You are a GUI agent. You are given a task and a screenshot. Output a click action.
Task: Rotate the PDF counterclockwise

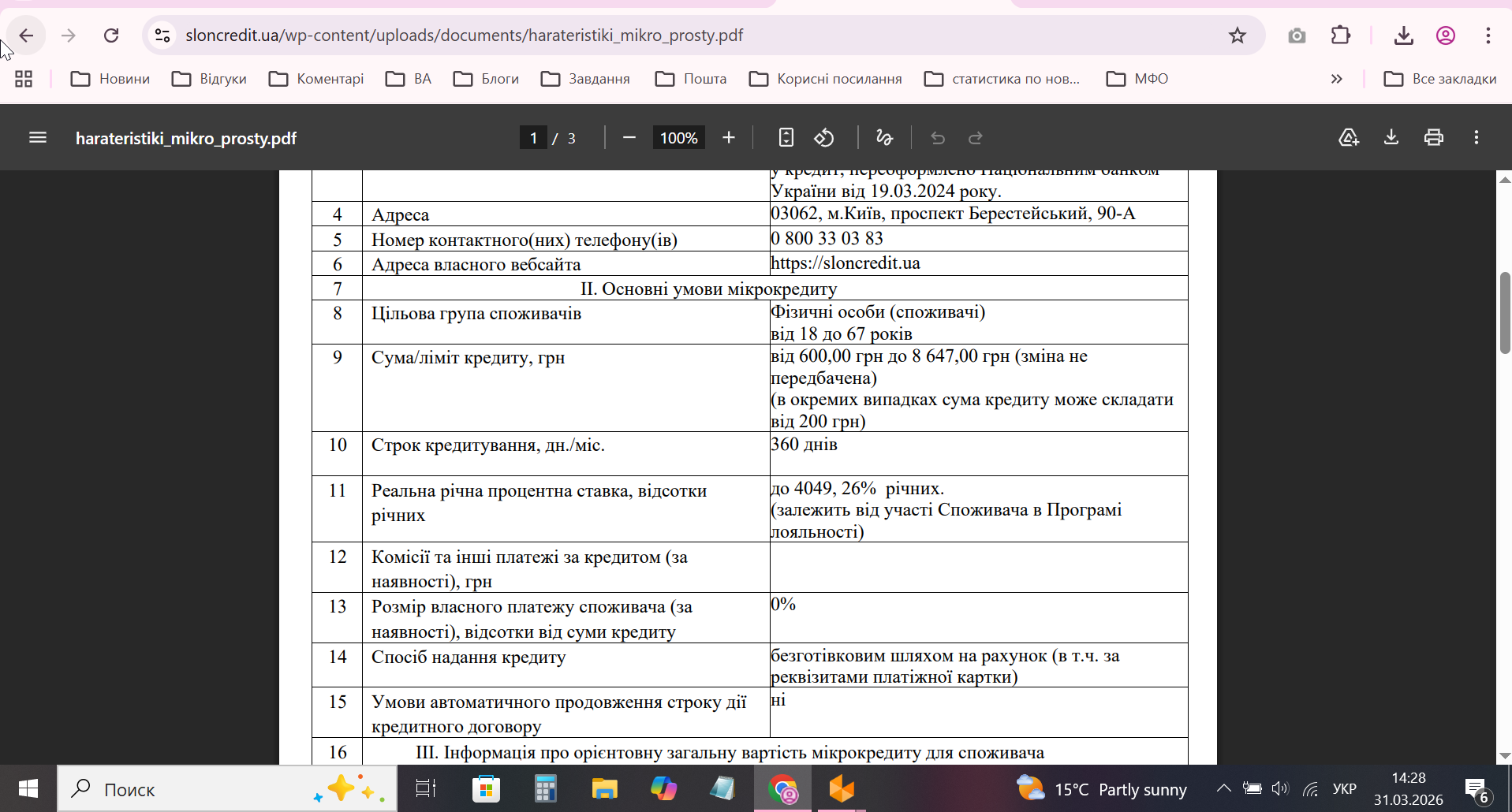[824, 138]
